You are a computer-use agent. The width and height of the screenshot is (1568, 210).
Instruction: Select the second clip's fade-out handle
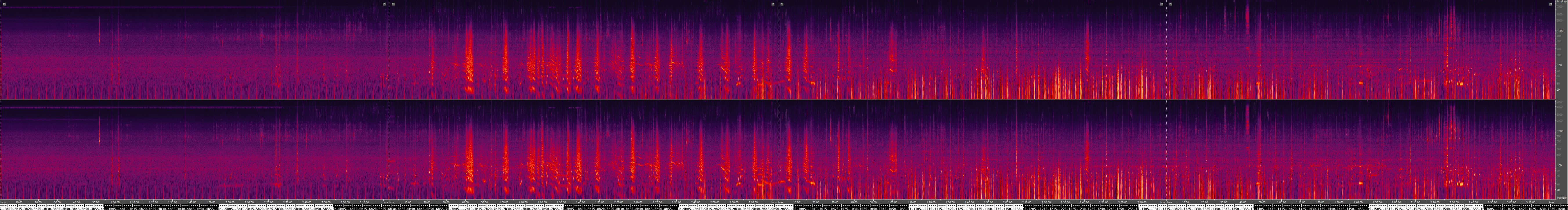coord(773,4)
